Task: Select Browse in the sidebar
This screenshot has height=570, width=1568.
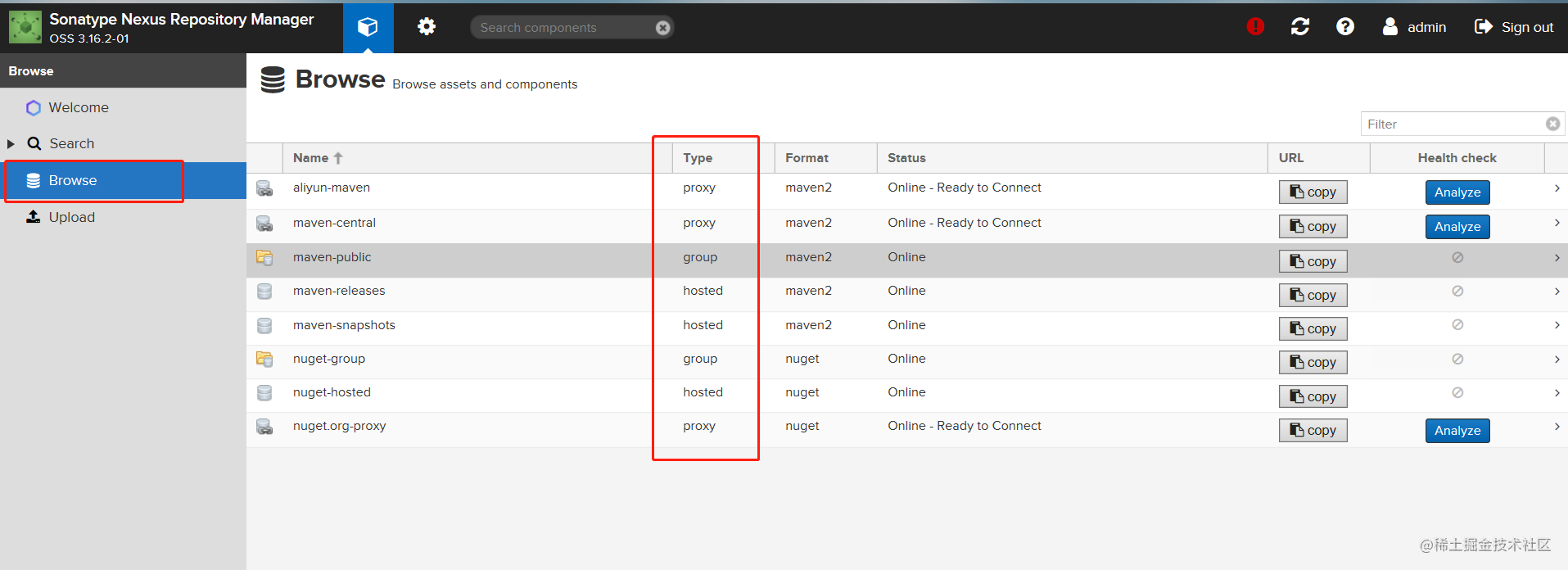Action: 123,180
